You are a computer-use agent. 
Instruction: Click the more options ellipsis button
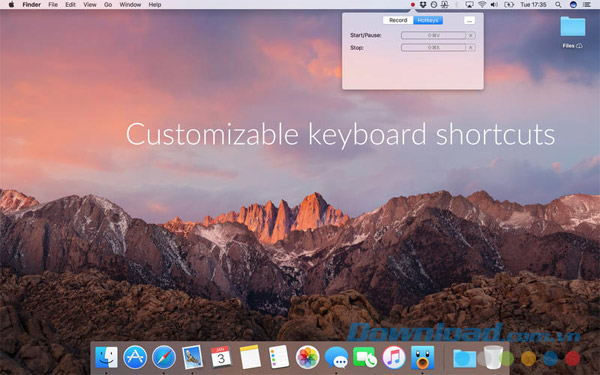tap(469, 20)
